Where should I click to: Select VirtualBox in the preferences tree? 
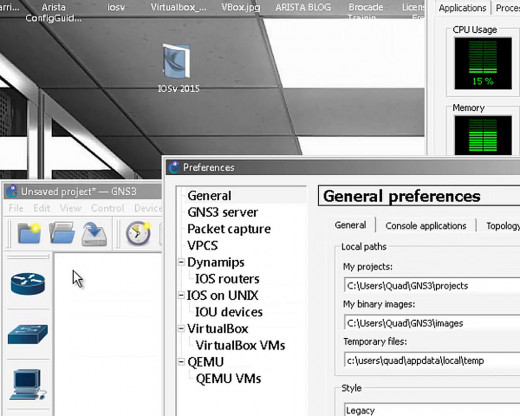click(x=217, y=329)
